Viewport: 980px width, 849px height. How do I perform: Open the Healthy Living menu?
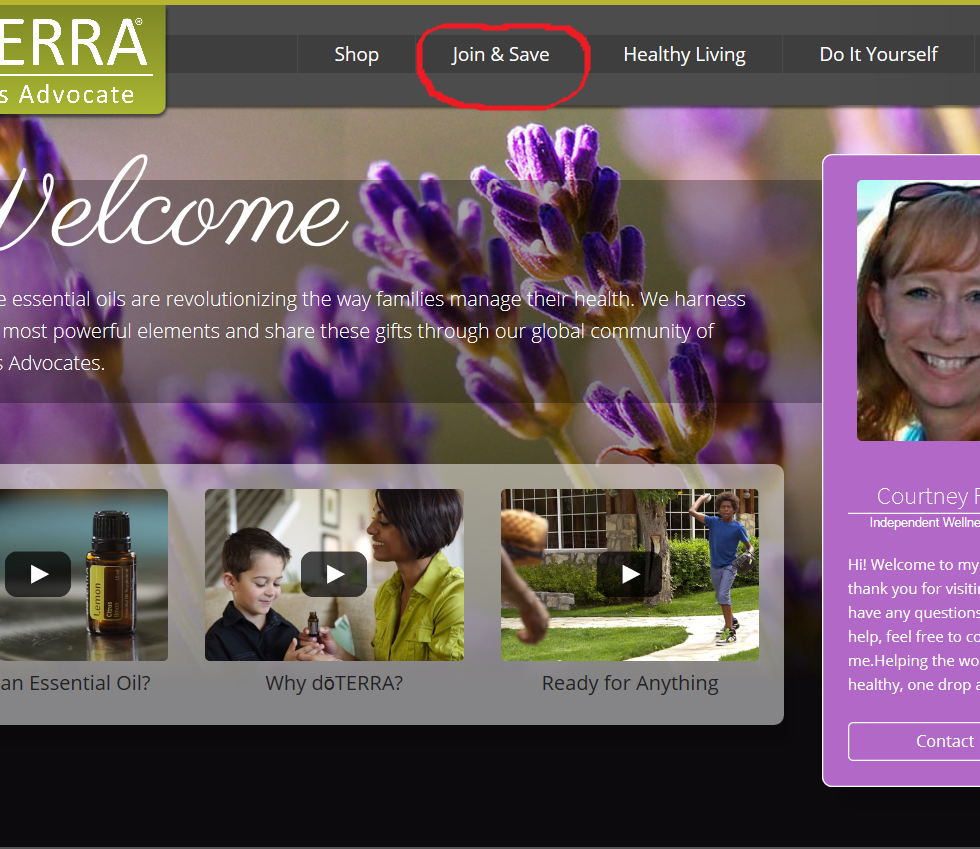(x=684, y=54)
